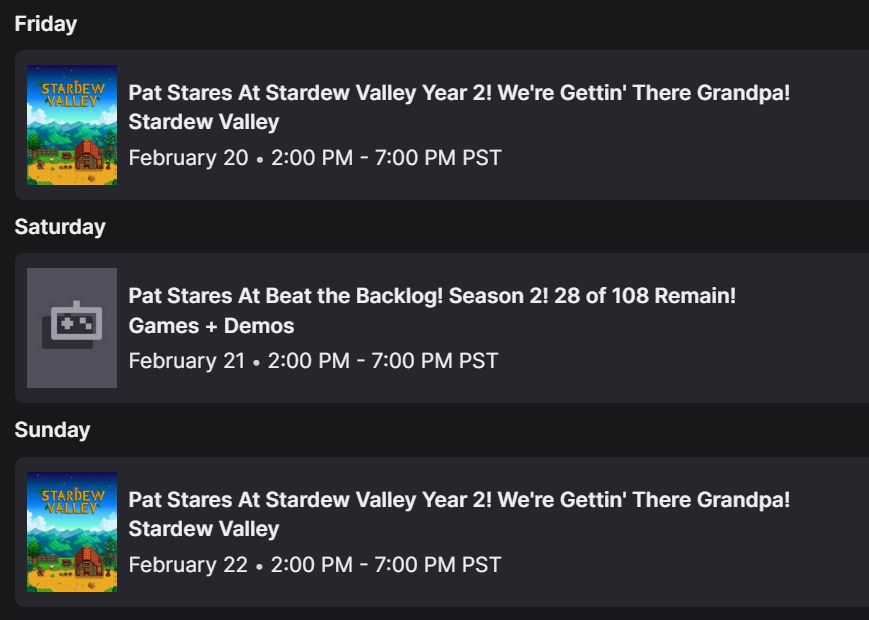Select the Stardew Valley category under Friday's stream
This screenshot has width=869, height=620.
(x=204, y=122)
